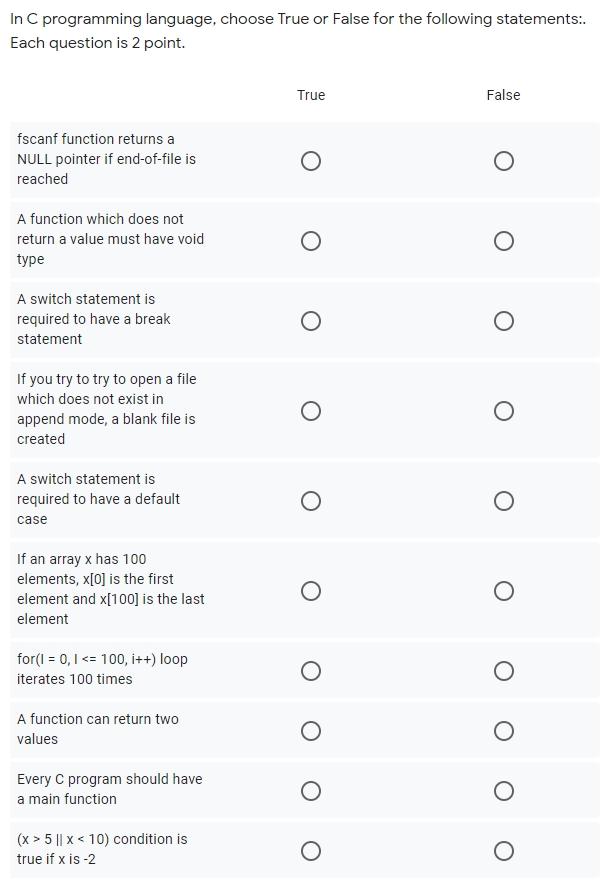The image size is (607, 889).
Task: Mark True for x[100] is last element
Action: click(x=311, y=591)
